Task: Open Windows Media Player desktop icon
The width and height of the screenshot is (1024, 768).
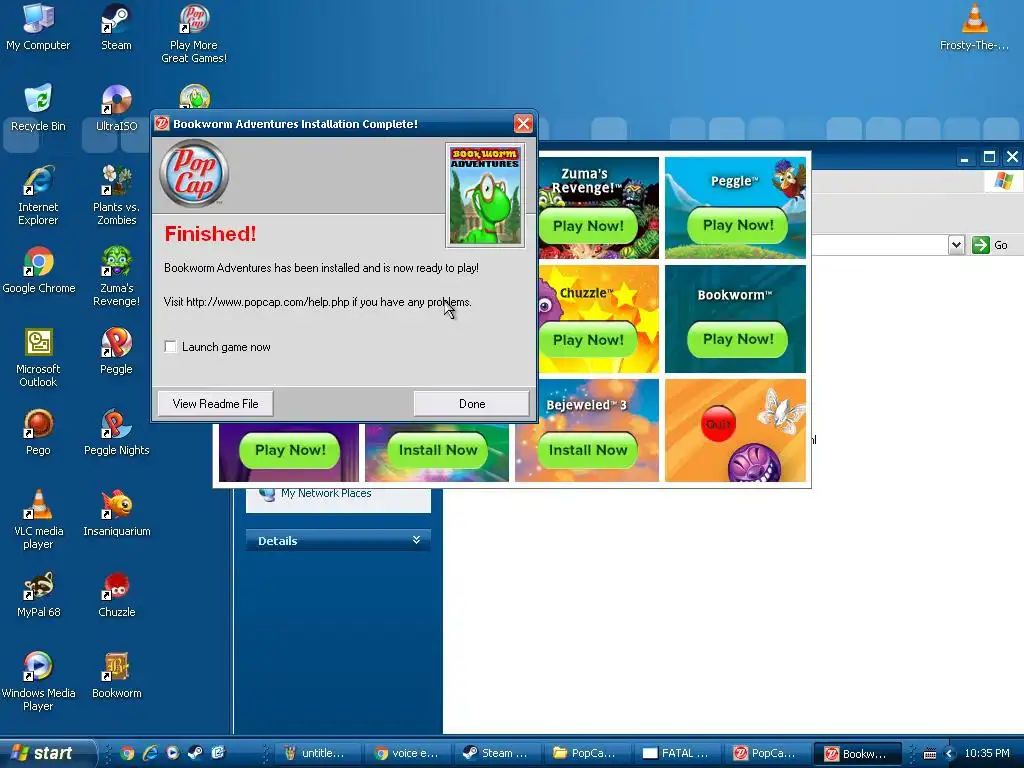Action: pyautogui.click(x=38, y=680)
